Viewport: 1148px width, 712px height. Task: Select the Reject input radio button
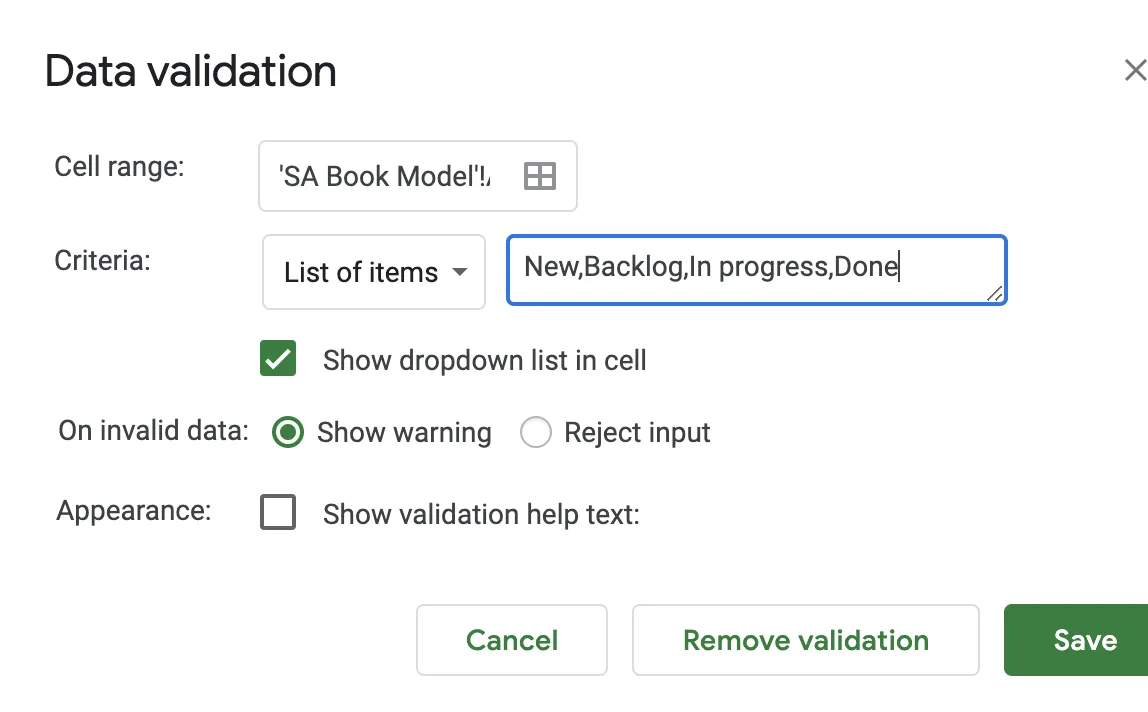pyautogui.click(x=536, y=432)
